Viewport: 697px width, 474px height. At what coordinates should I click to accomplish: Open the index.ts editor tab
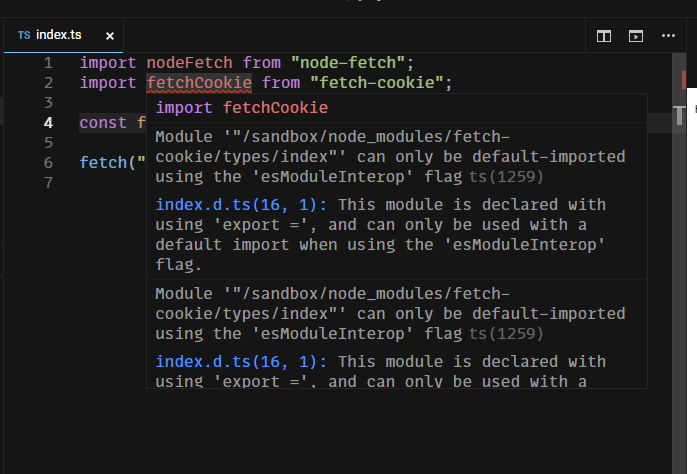point(64,35)
